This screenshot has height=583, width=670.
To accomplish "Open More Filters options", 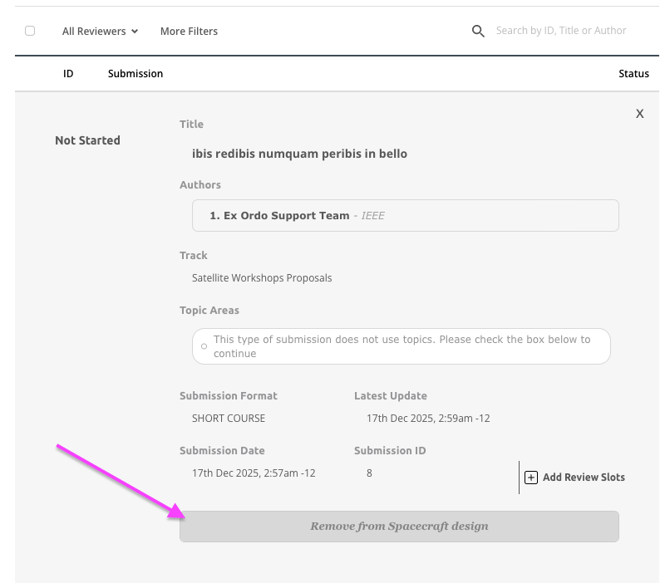I will (189, 31).
